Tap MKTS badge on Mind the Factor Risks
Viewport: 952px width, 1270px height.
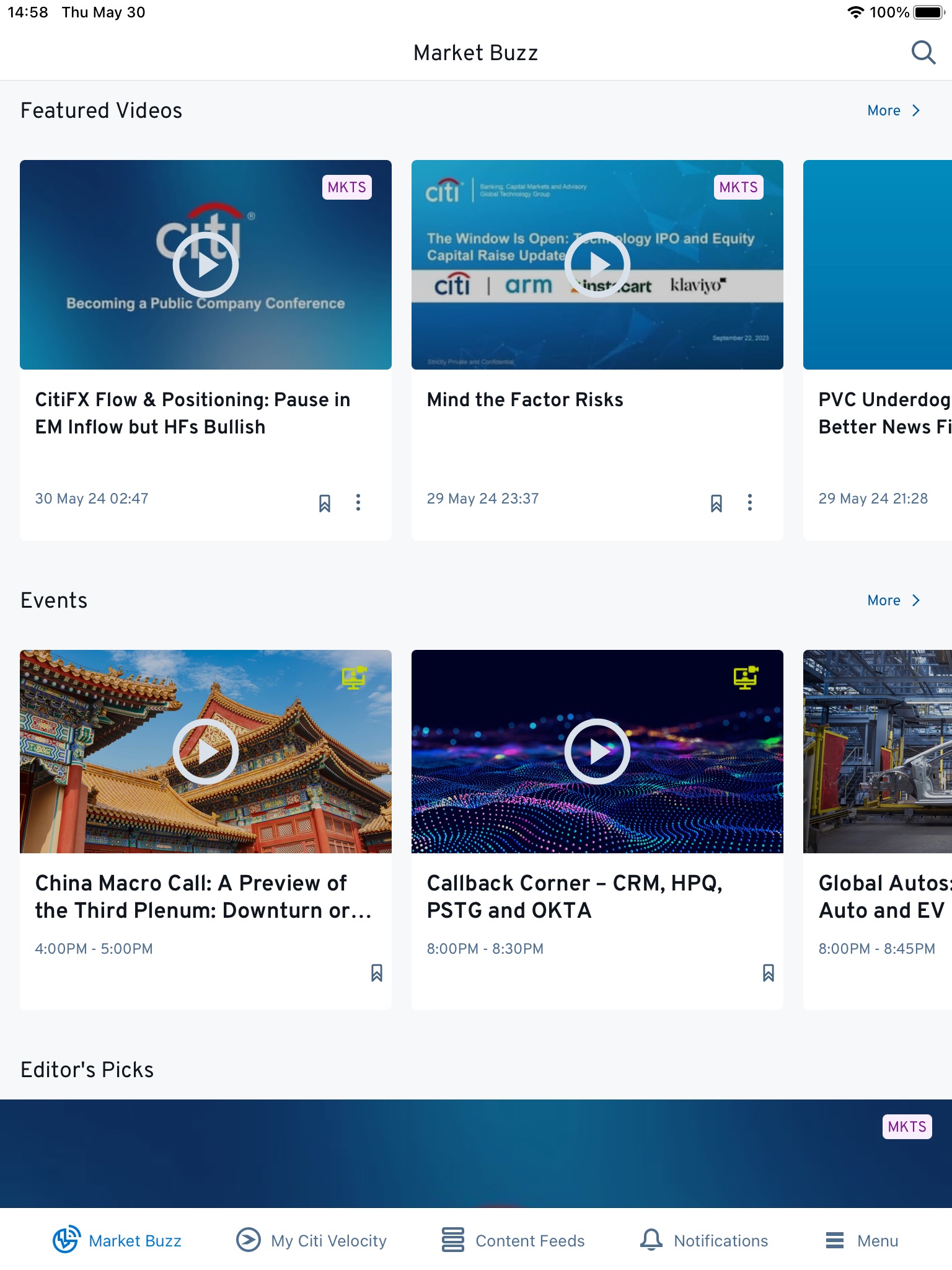(739, 187)
